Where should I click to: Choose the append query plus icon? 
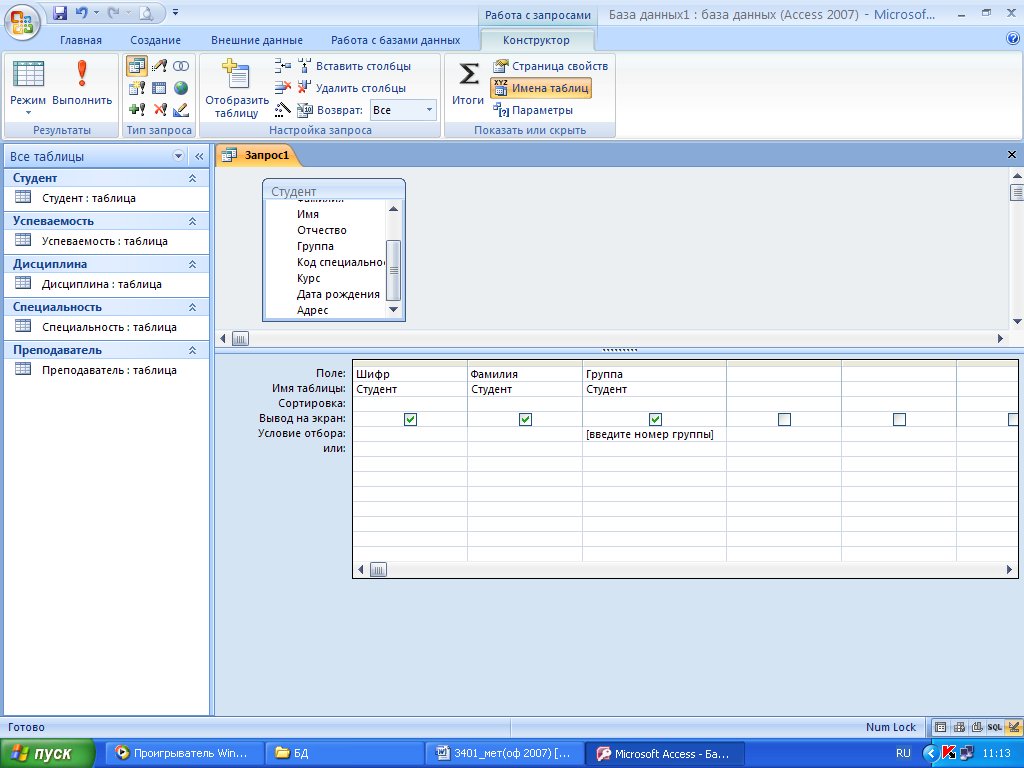[x=137, y=109]
